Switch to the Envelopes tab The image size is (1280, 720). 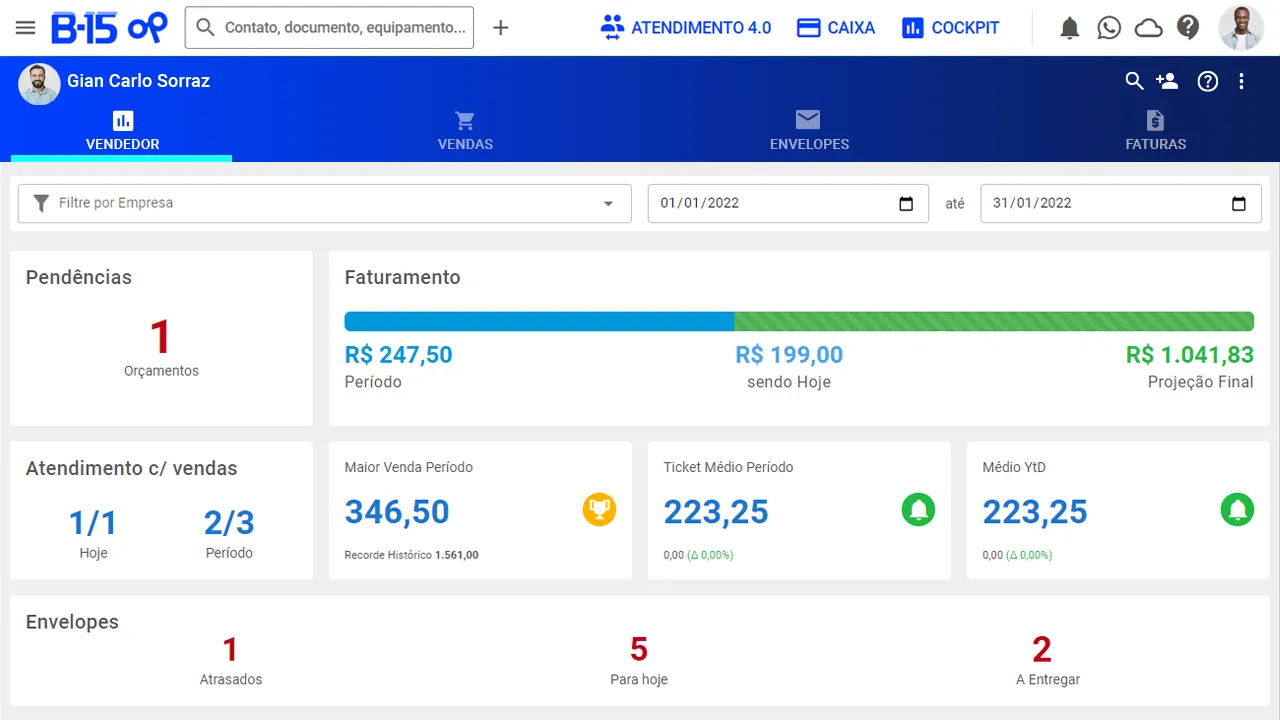(809, 131)
